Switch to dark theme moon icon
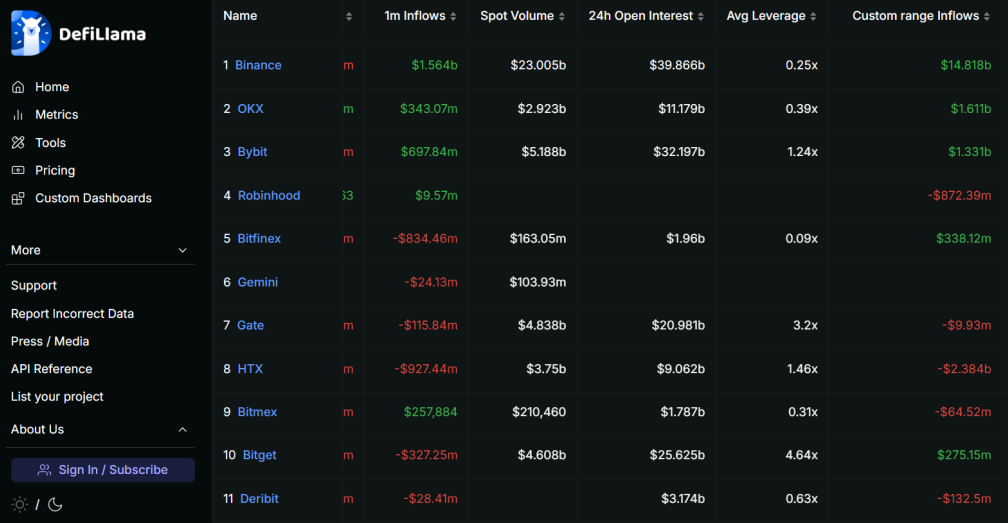Image resolution: width=1008 pixels, height=523 pixels. 55,504
